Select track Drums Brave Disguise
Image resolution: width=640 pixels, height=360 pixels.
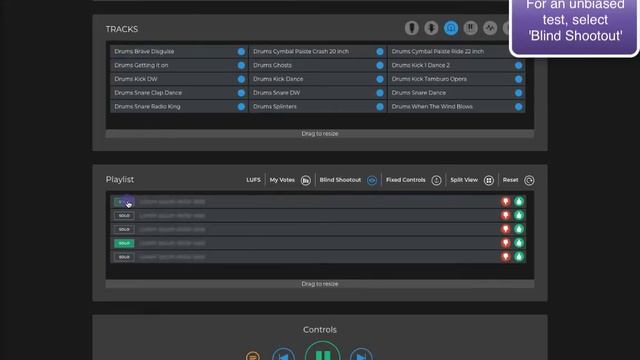point(179,51)
